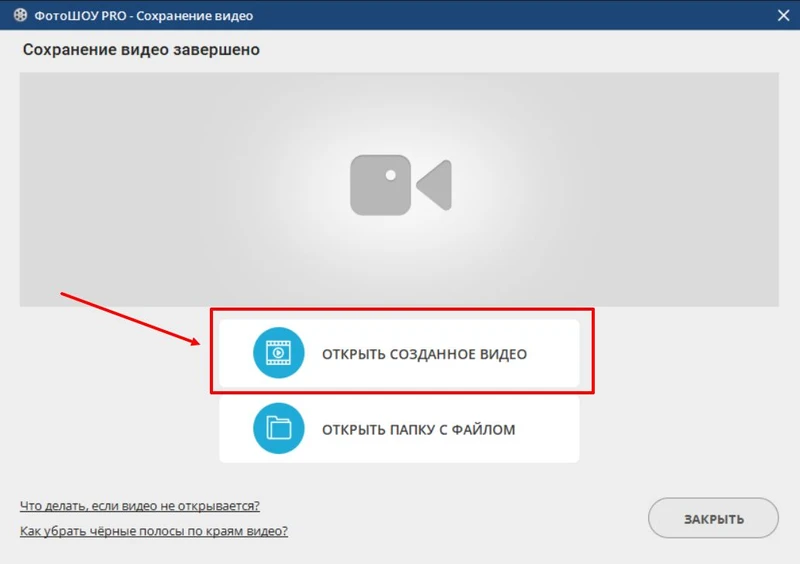Viewport: 800px width, 564px height.
Task: Click the ЗАКРЫТЬ button
Action: (x=713, y=518)
